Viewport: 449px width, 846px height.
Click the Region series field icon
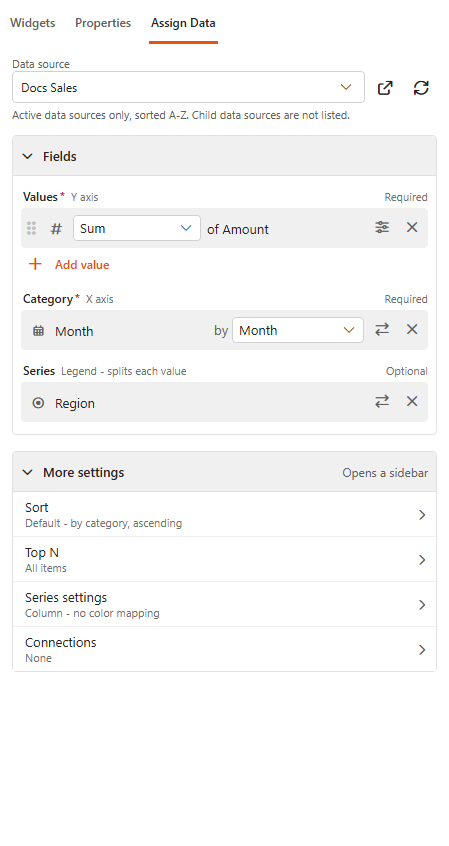38,402
